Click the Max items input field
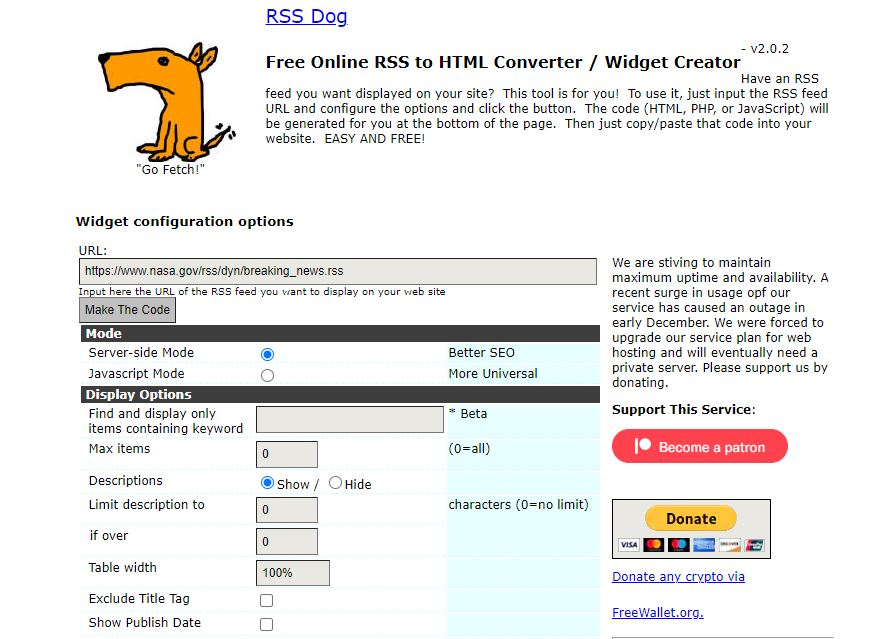 pos(286,455)
